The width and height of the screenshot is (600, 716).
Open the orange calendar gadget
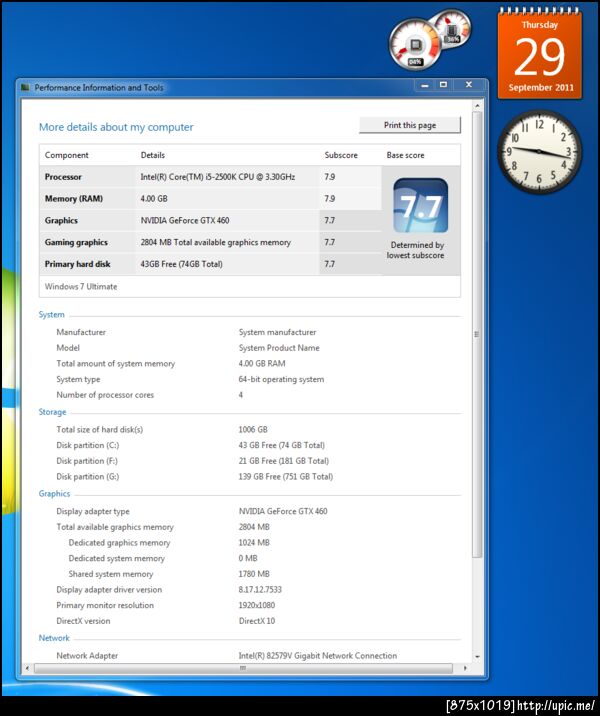(x=540, y=54)
